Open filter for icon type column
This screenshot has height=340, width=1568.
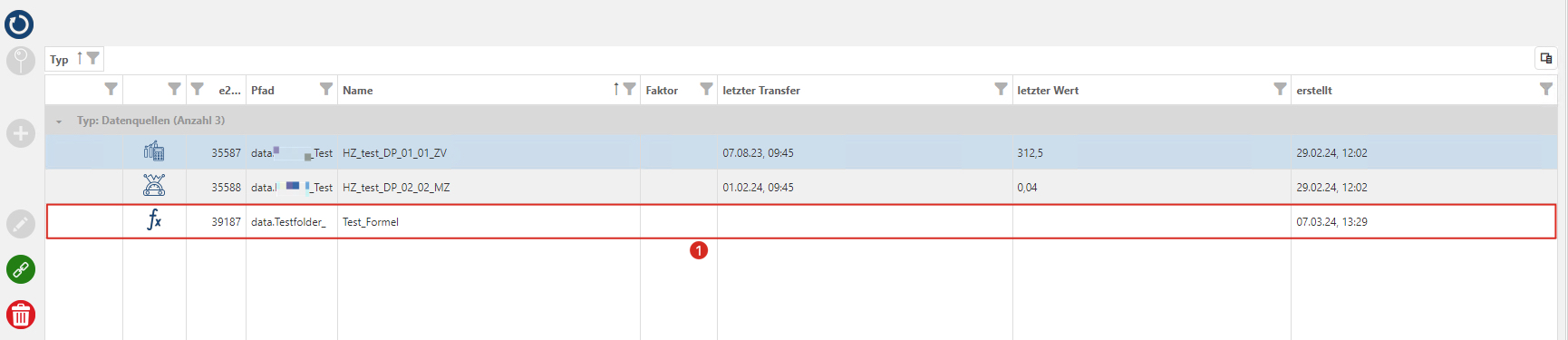[174, 89]
